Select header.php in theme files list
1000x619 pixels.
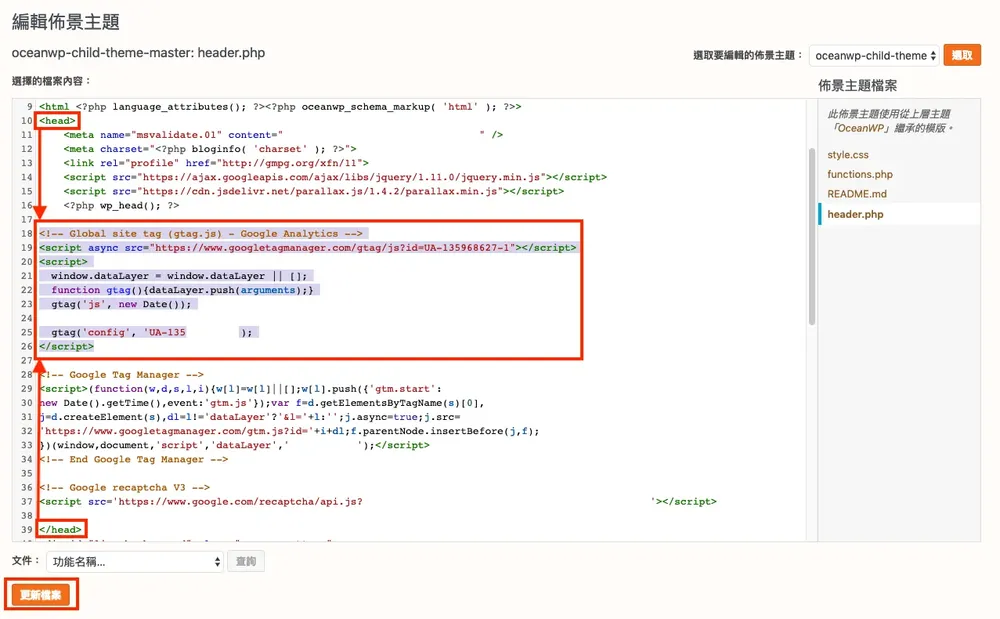point(855,214)
